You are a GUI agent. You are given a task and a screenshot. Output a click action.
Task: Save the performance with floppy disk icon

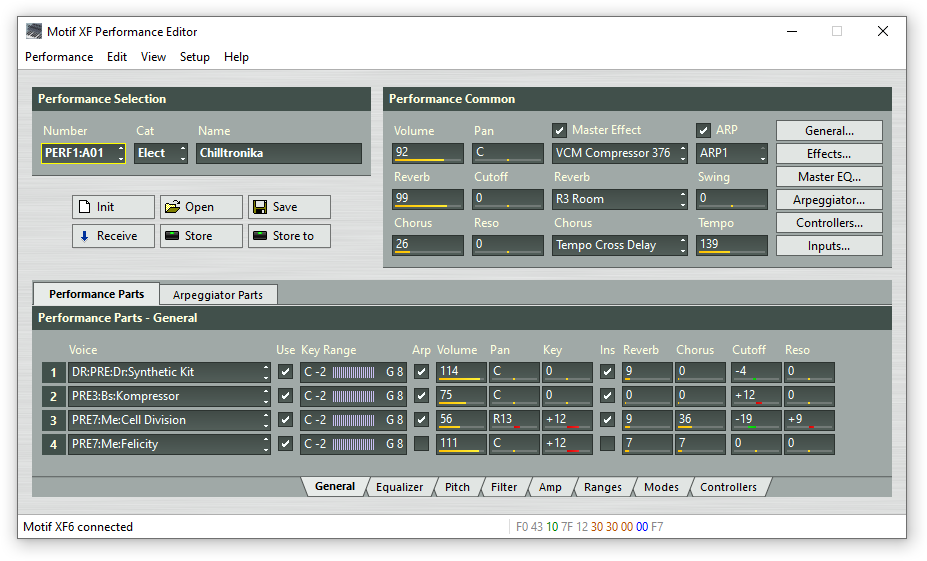click(x=288, y=207)
